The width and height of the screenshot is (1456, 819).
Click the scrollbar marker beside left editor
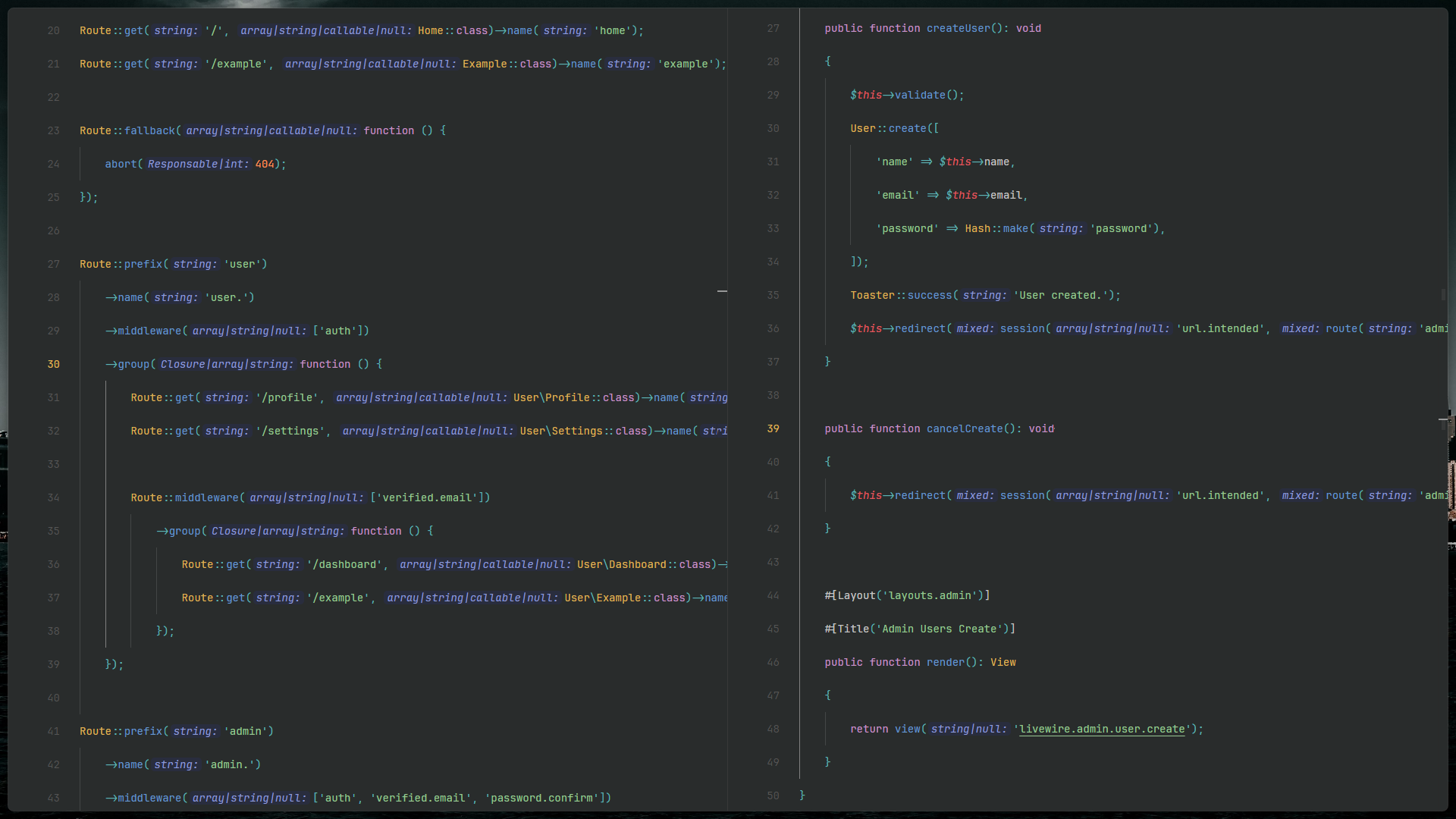click(x=722, y=290)
